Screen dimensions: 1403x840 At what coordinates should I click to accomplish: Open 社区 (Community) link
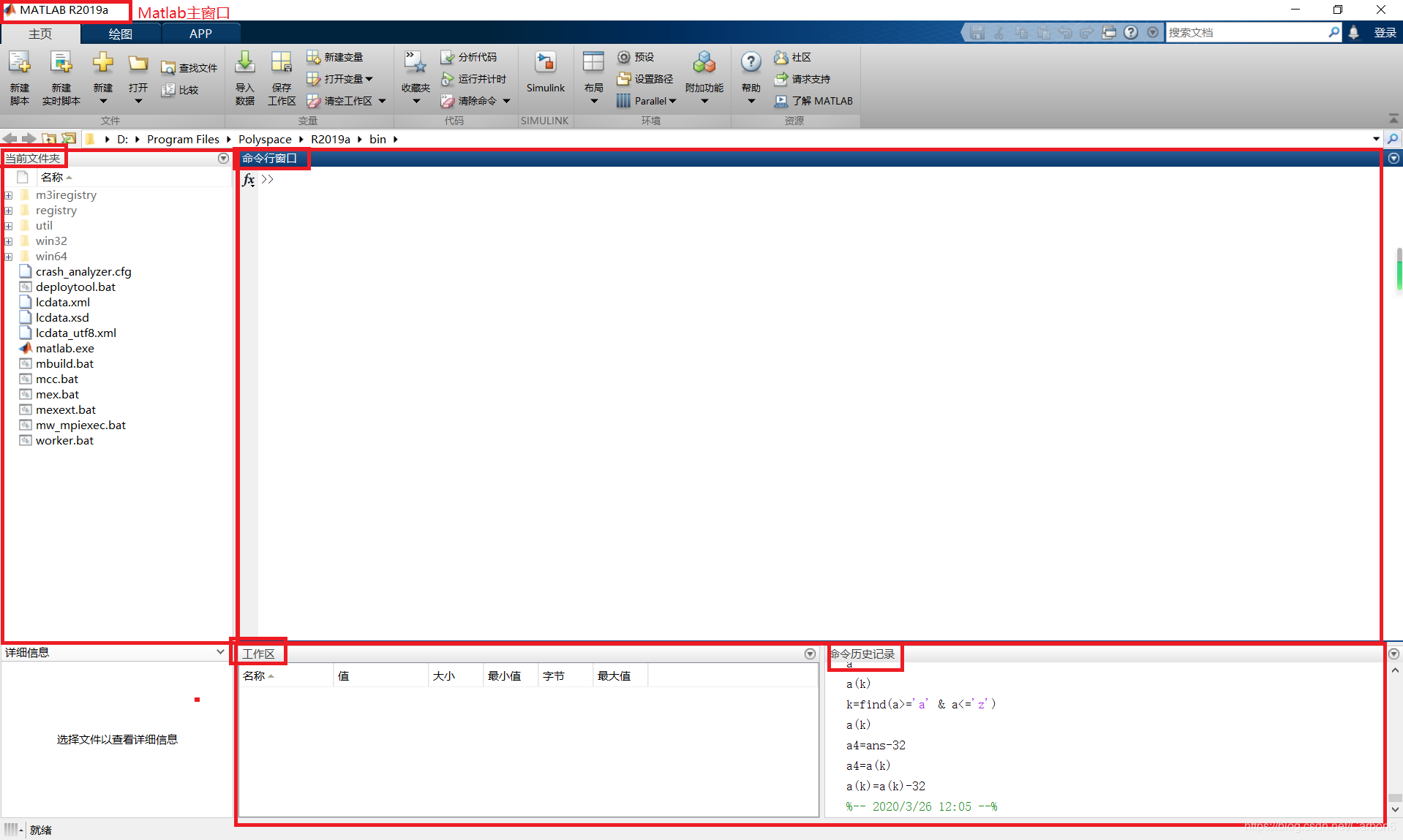[x=793, y=57]
